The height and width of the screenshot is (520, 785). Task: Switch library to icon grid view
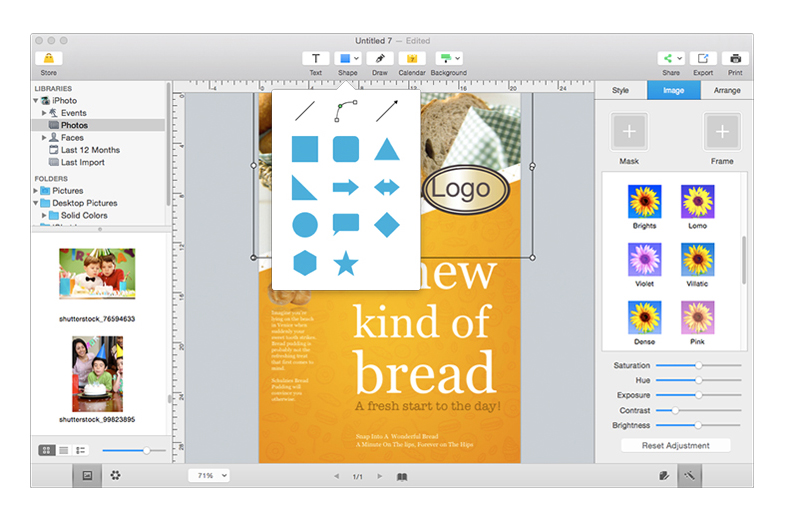coord(46,451)
